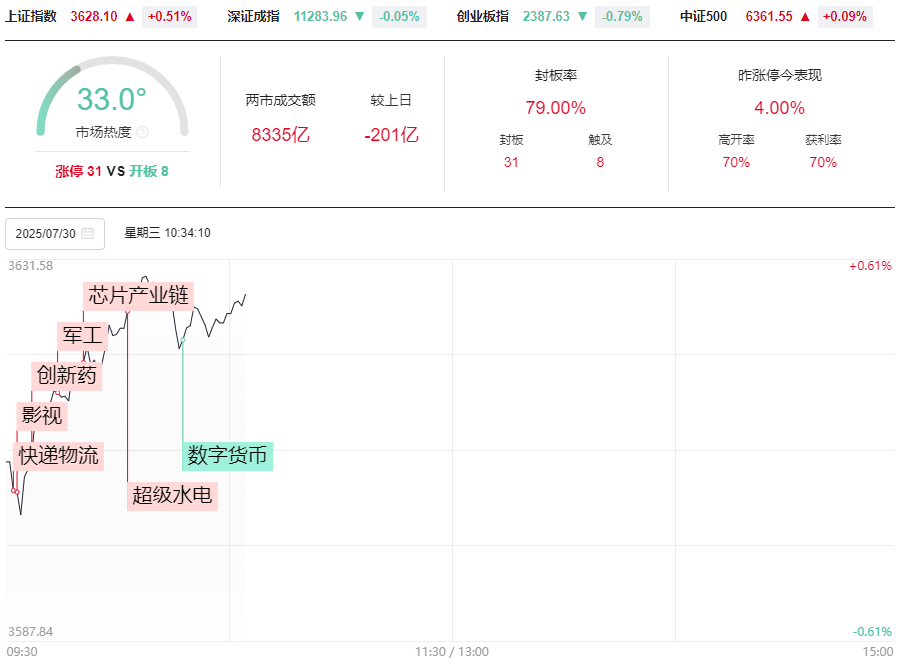This screenshot has width=900, height=665.
Task: Select the 数字货币 green sector label
Action: pyautogui.click(x=228, y=456)
